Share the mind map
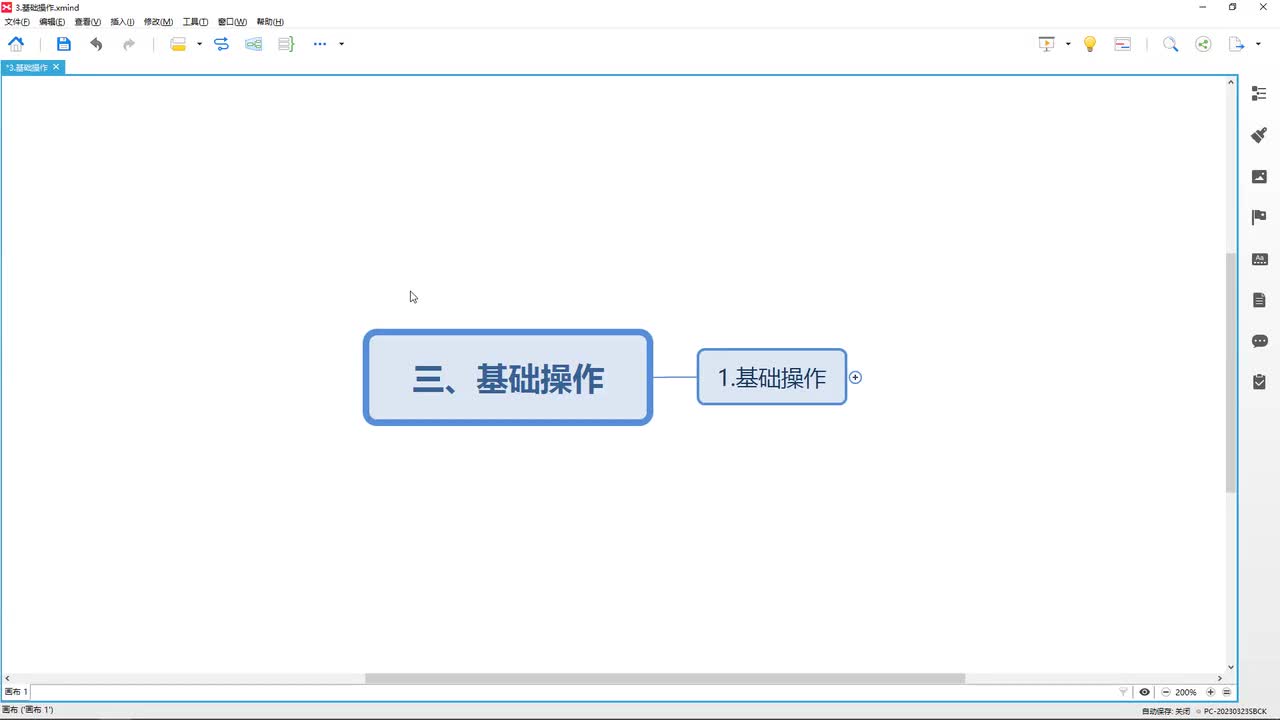 pyautogui.click(x=1203, y=44)
